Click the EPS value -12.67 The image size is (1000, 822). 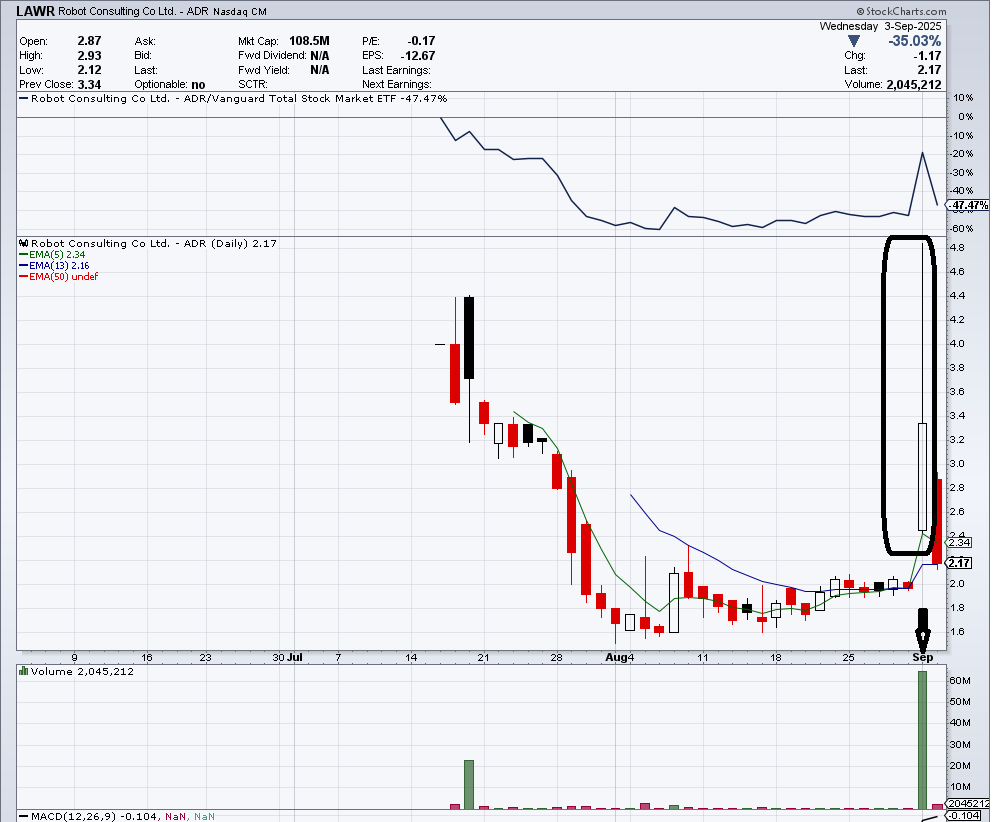coord(418,55)
